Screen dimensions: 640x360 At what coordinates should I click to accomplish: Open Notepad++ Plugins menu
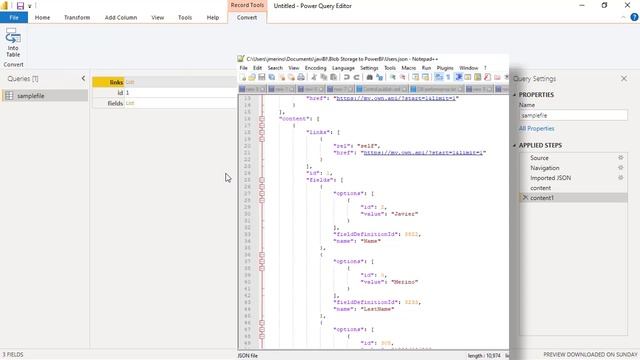tap(445, 68)
